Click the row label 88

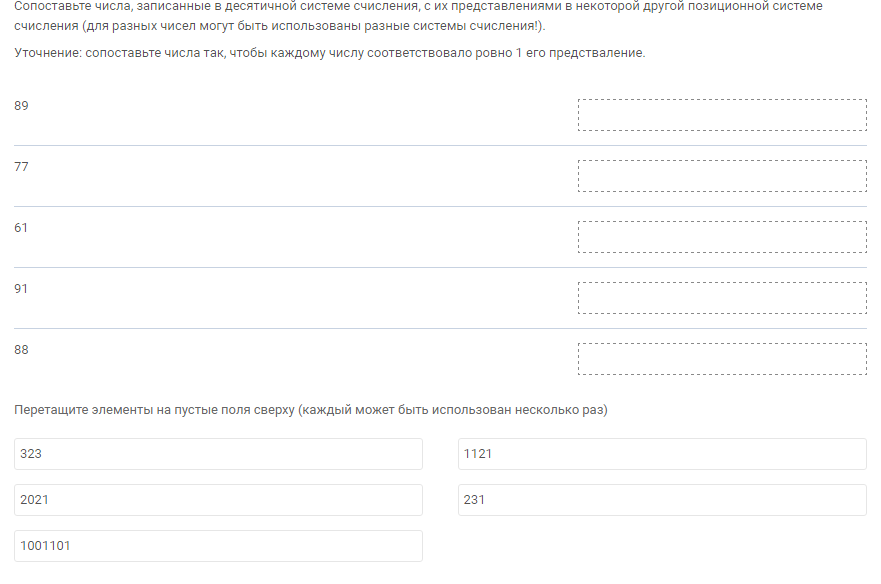(21, 350)
